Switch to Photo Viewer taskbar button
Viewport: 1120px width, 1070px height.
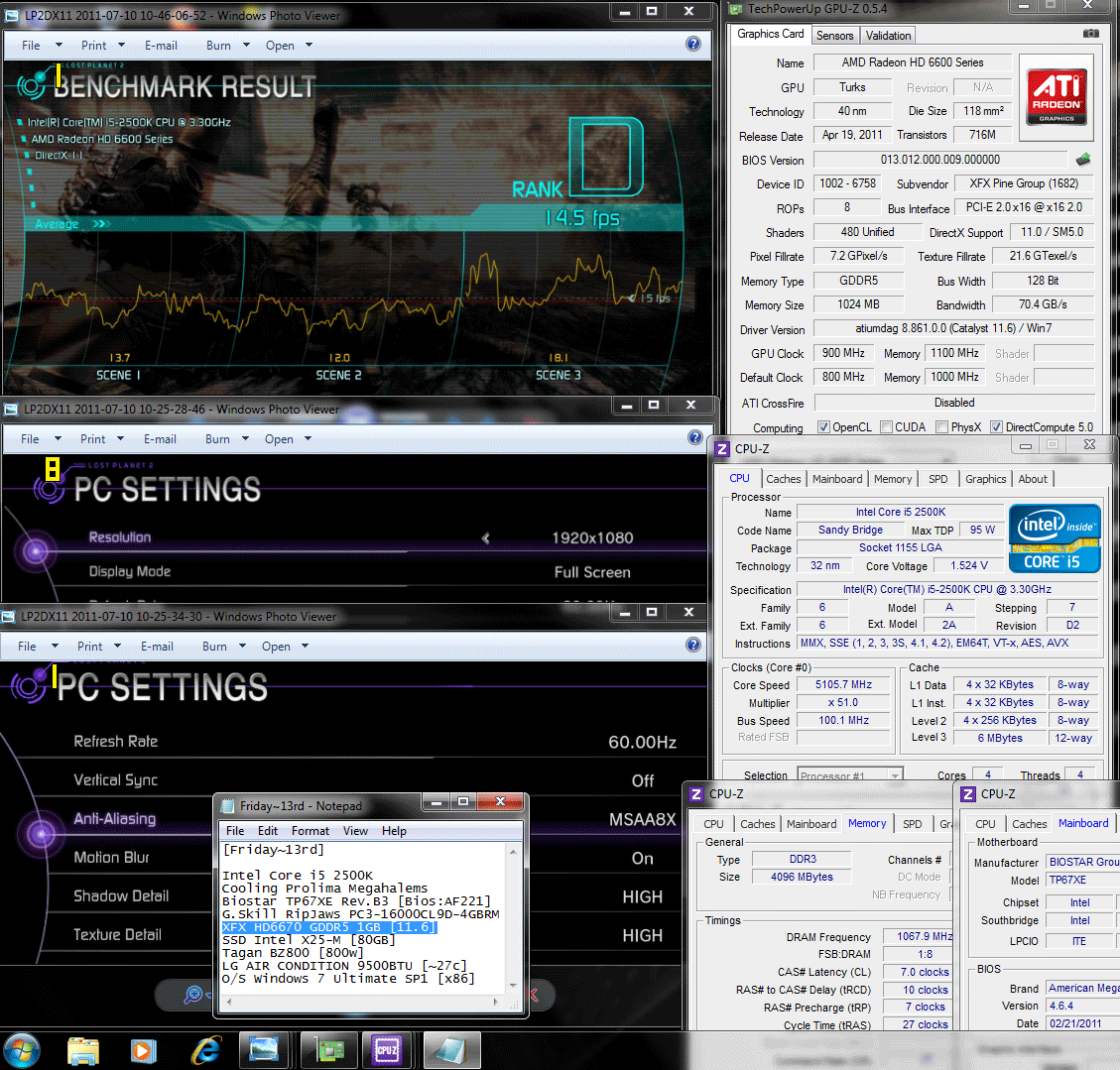[x=263, y=1050]
